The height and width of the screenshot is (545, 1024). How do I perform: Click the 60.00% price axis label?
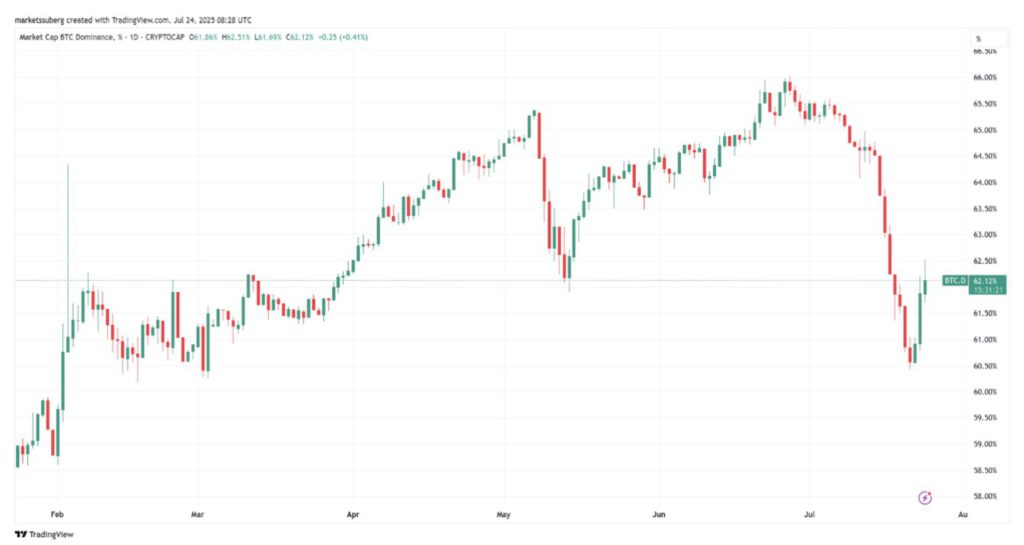(x=985, y=392)
